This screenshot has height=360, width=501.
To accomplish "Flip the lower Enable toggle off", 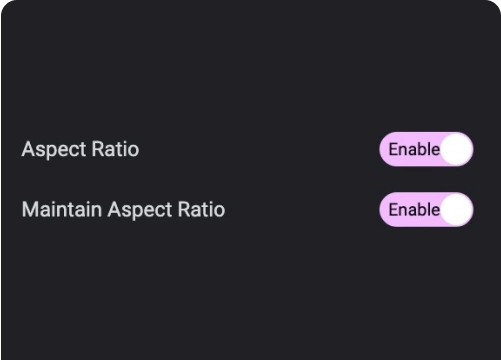I will click(x=426, y=209).
